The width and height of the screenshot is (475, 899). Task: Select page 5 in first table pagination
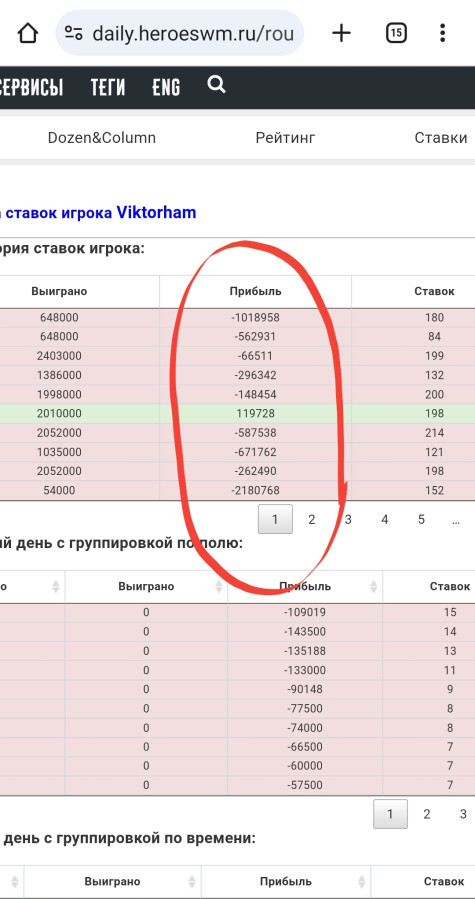(x=422, y=519)
